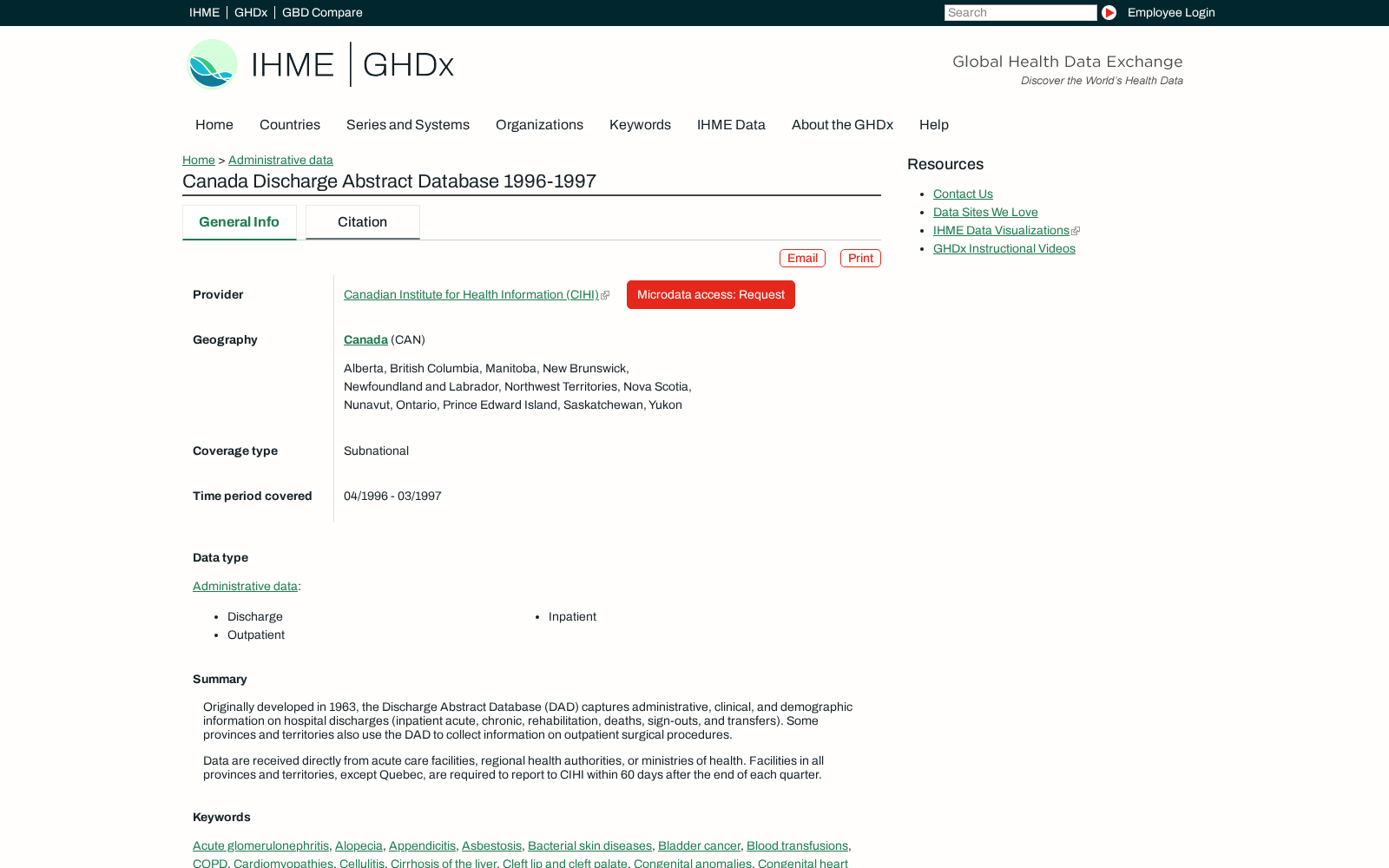This screenshot has width=1389, height=868.
Task: Click the Inpatient list item
Action: (x=572, y=617)
